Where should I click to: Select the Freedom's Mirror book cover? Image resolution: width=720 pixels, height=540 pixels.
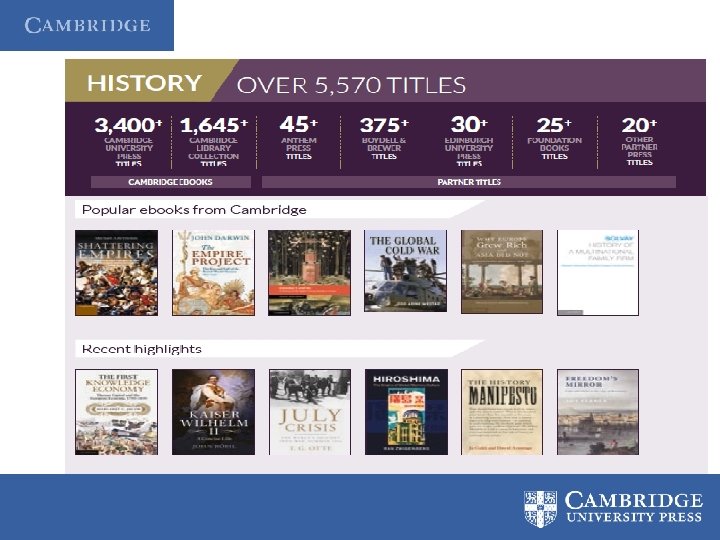tap(598, 412)
